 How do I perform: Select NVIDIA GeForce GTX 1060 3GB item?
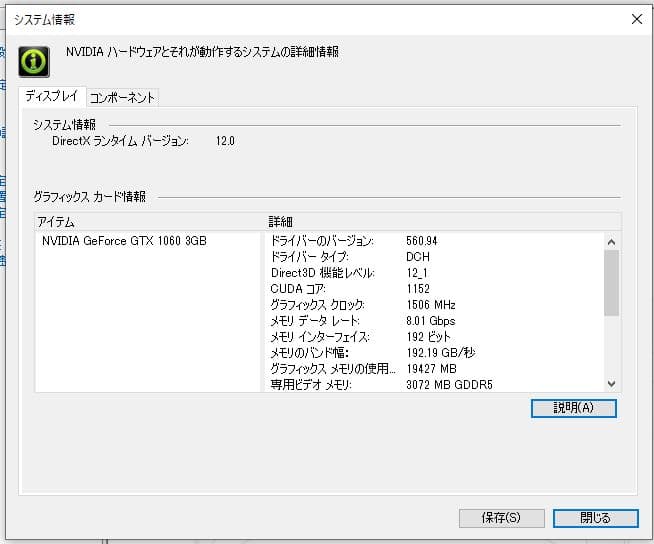124,241
